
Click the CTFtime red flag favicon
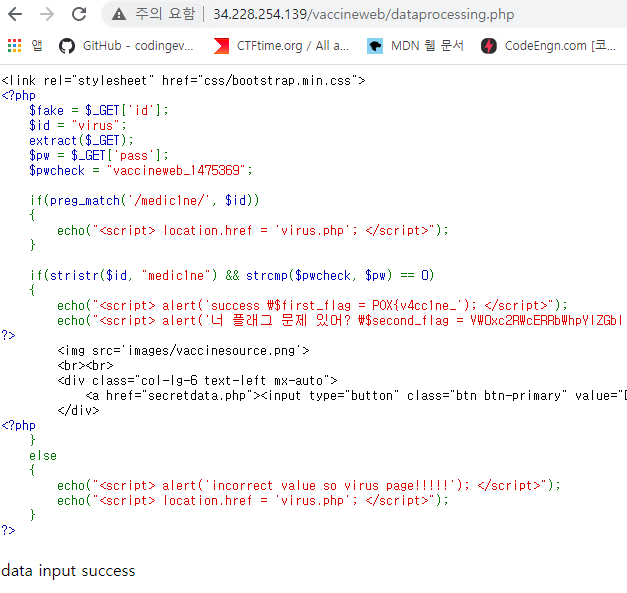(x=221, y=46)
